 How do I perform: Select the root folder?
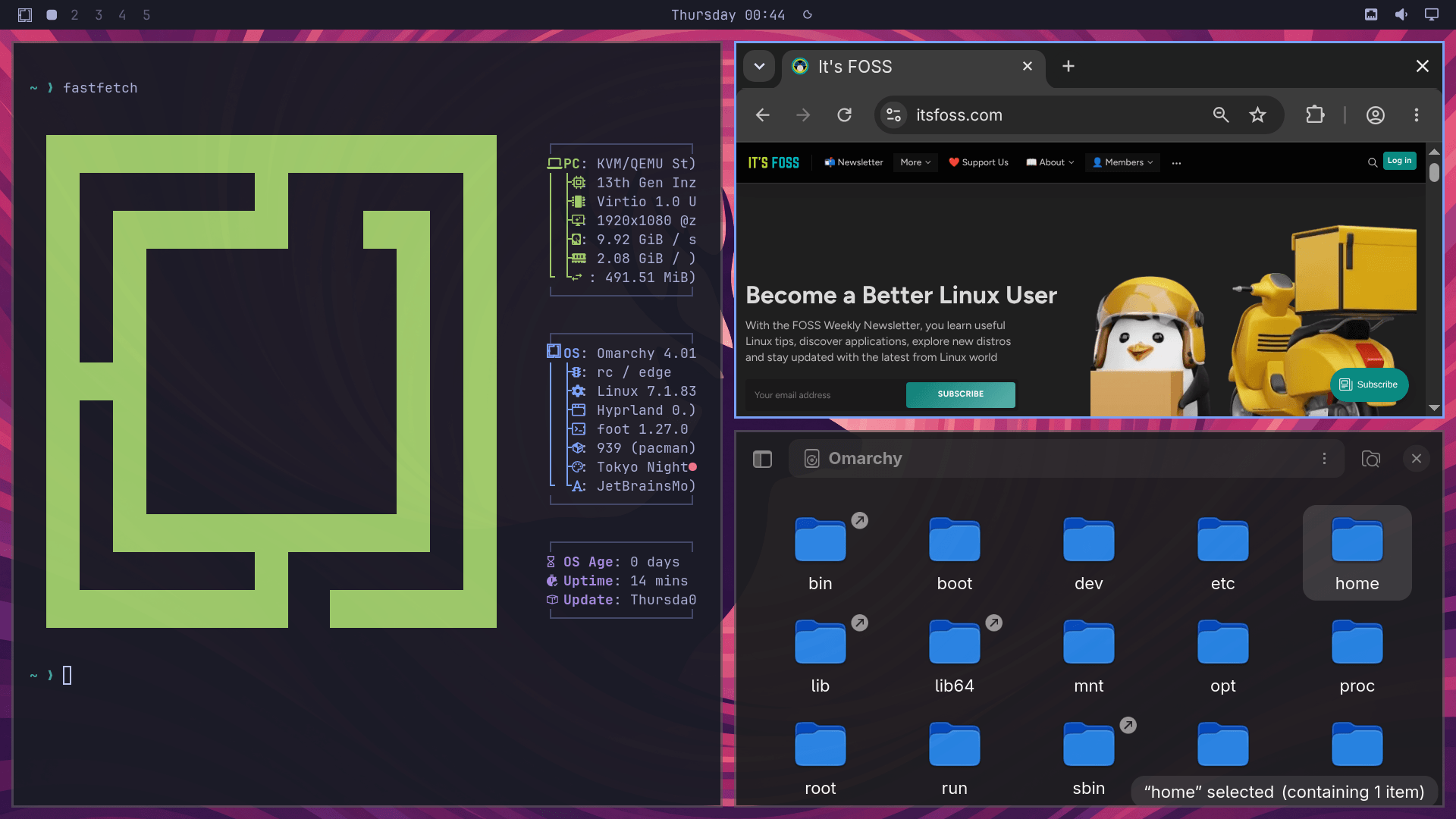point(821,758)
